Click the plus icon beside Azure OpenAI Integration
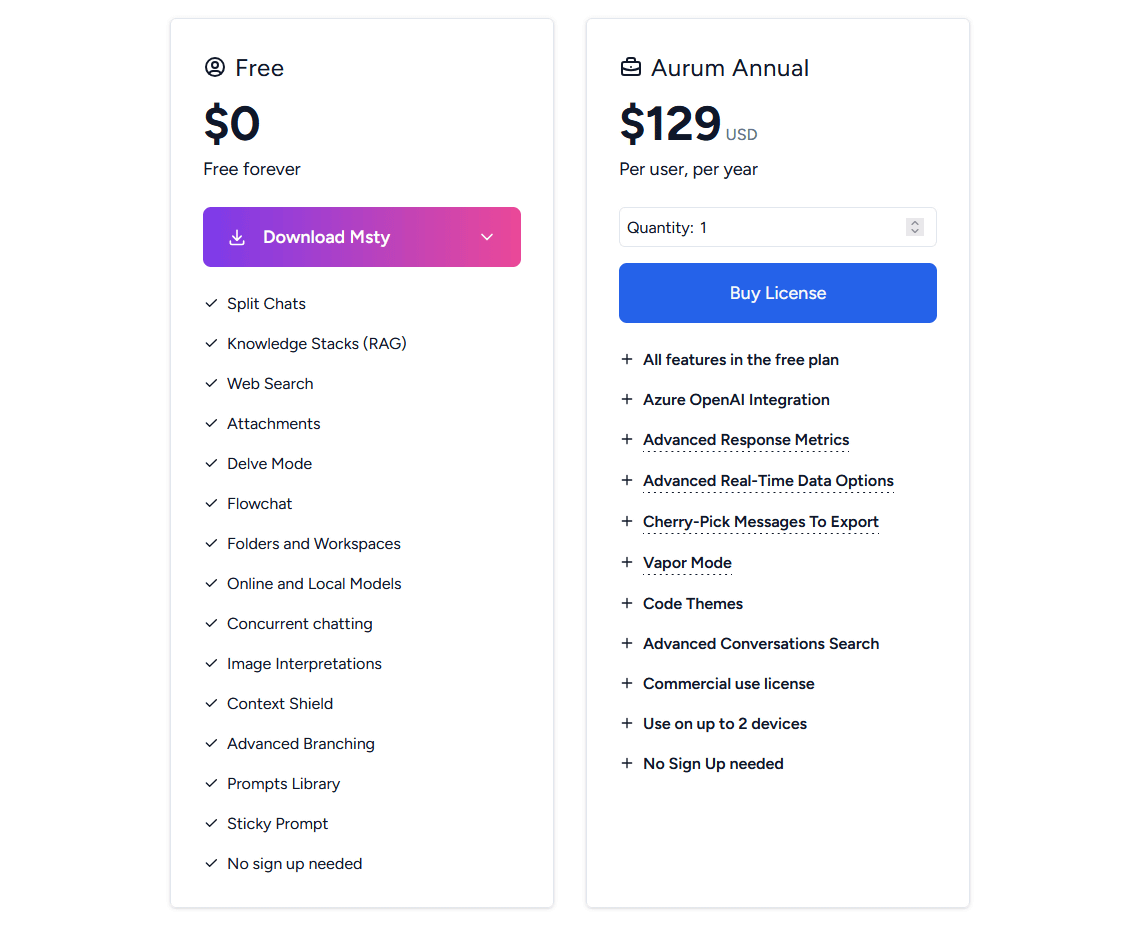 [x=627, y=399]
